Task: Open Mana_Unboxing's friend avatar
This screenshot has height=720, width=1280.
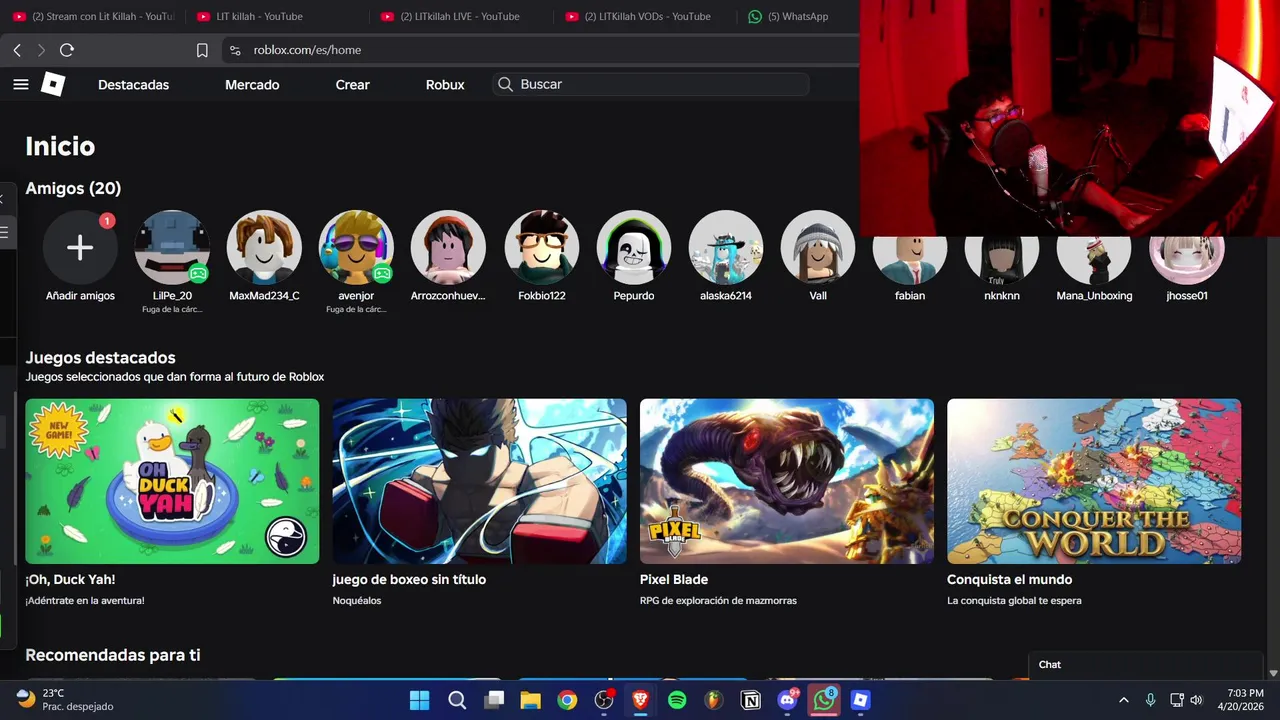Action: tap(1094, 260)
